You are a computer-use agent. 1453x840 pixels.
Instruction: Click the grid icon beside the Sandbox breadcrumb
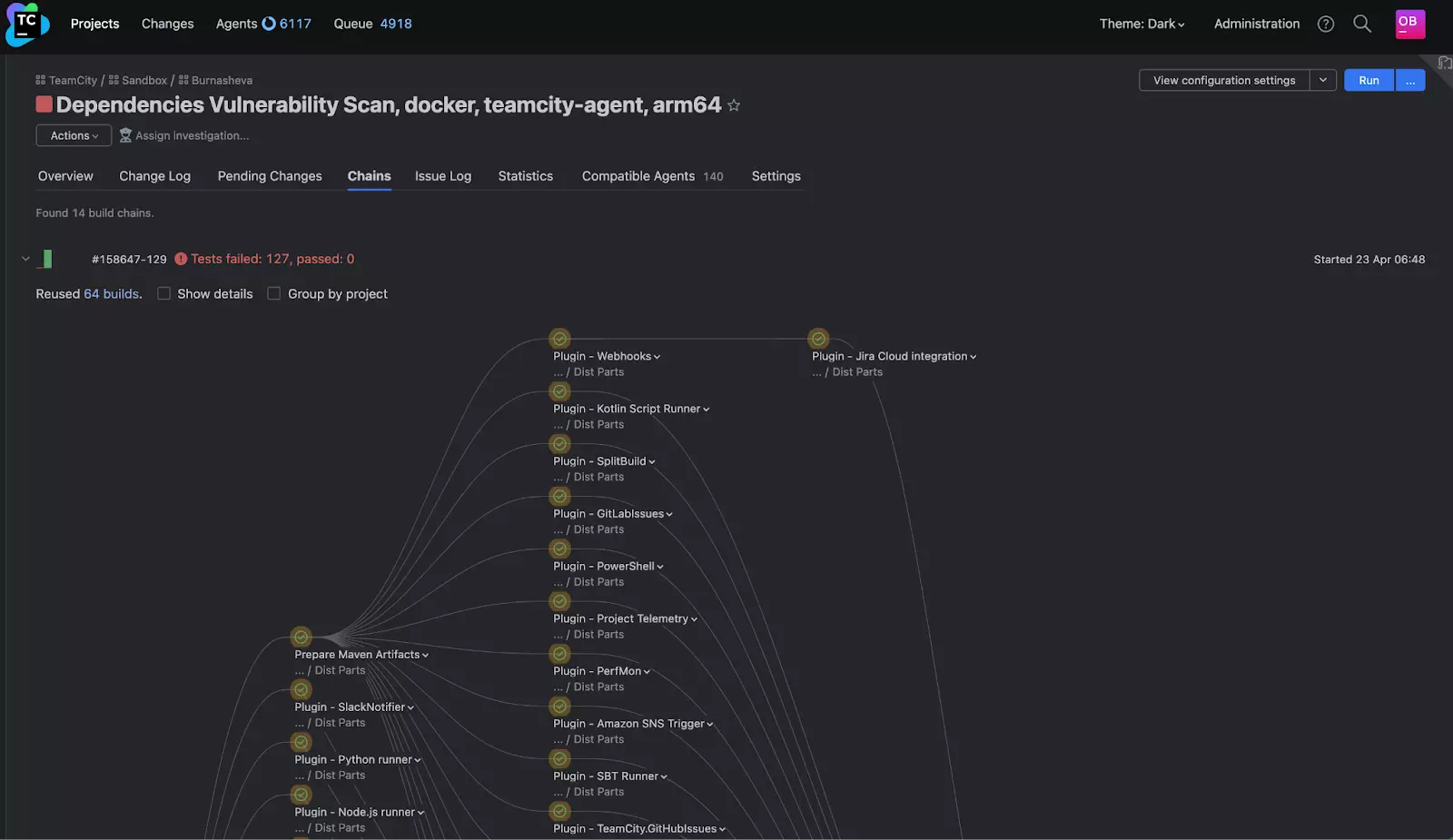pos(113,80)
